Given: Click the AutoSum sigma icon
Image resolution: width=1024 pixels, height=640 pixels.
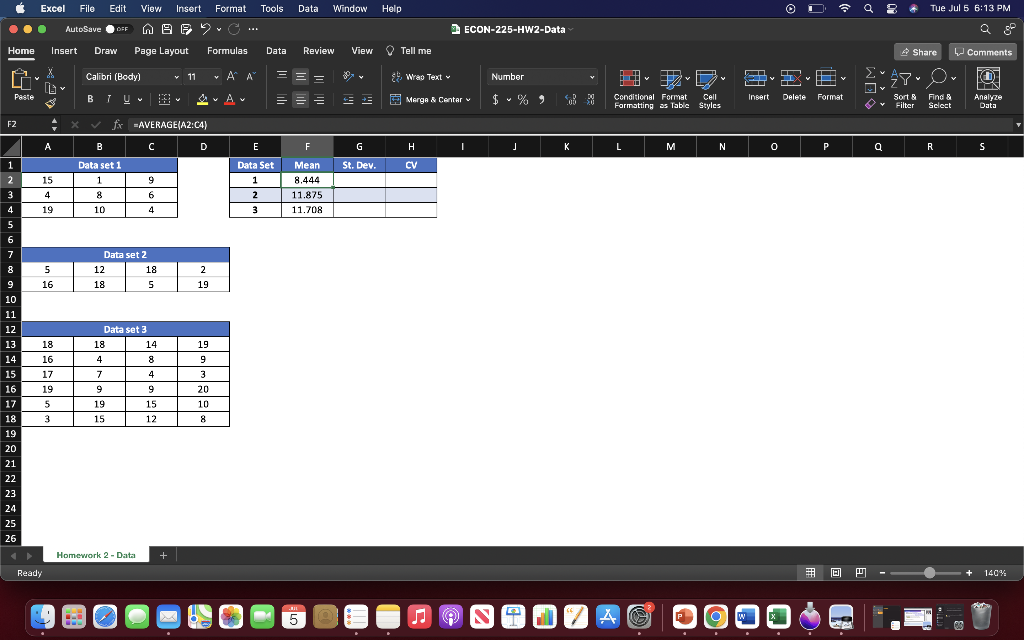Looking at the screenshot, I should click(871, 72).
